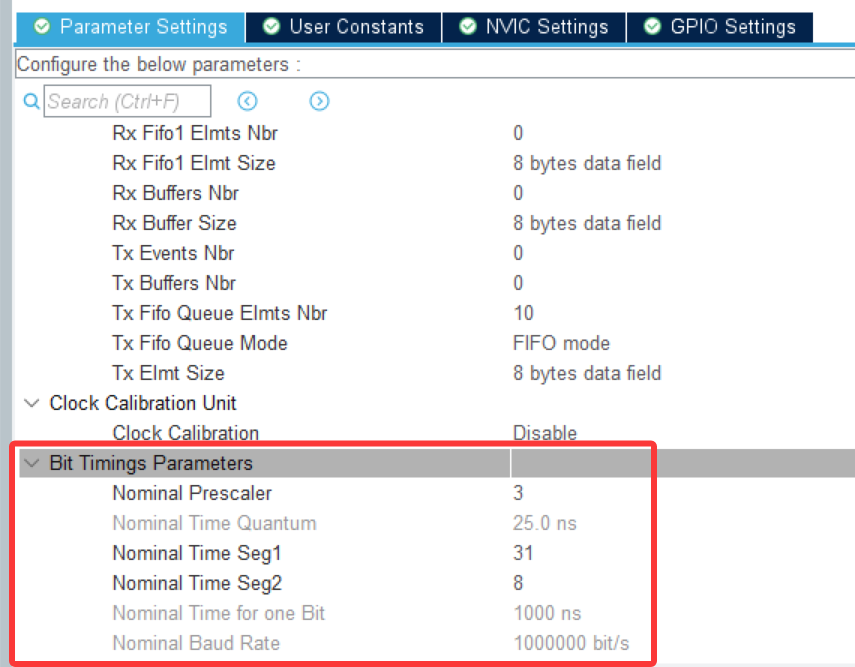Image resolution: width=855 pixels, height=667 pixels.
Task: Select the Nominal Prescaler value 3
Action: 518,493
